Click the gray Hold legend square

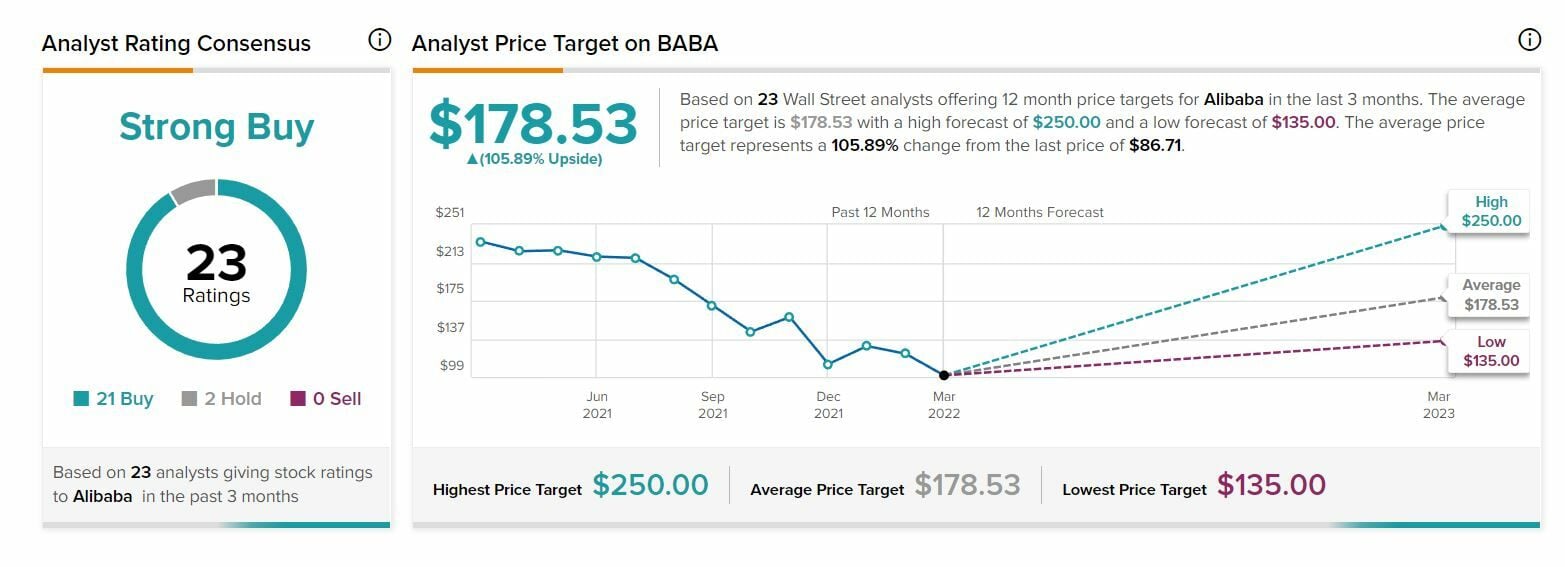click(x=189, y=399)
